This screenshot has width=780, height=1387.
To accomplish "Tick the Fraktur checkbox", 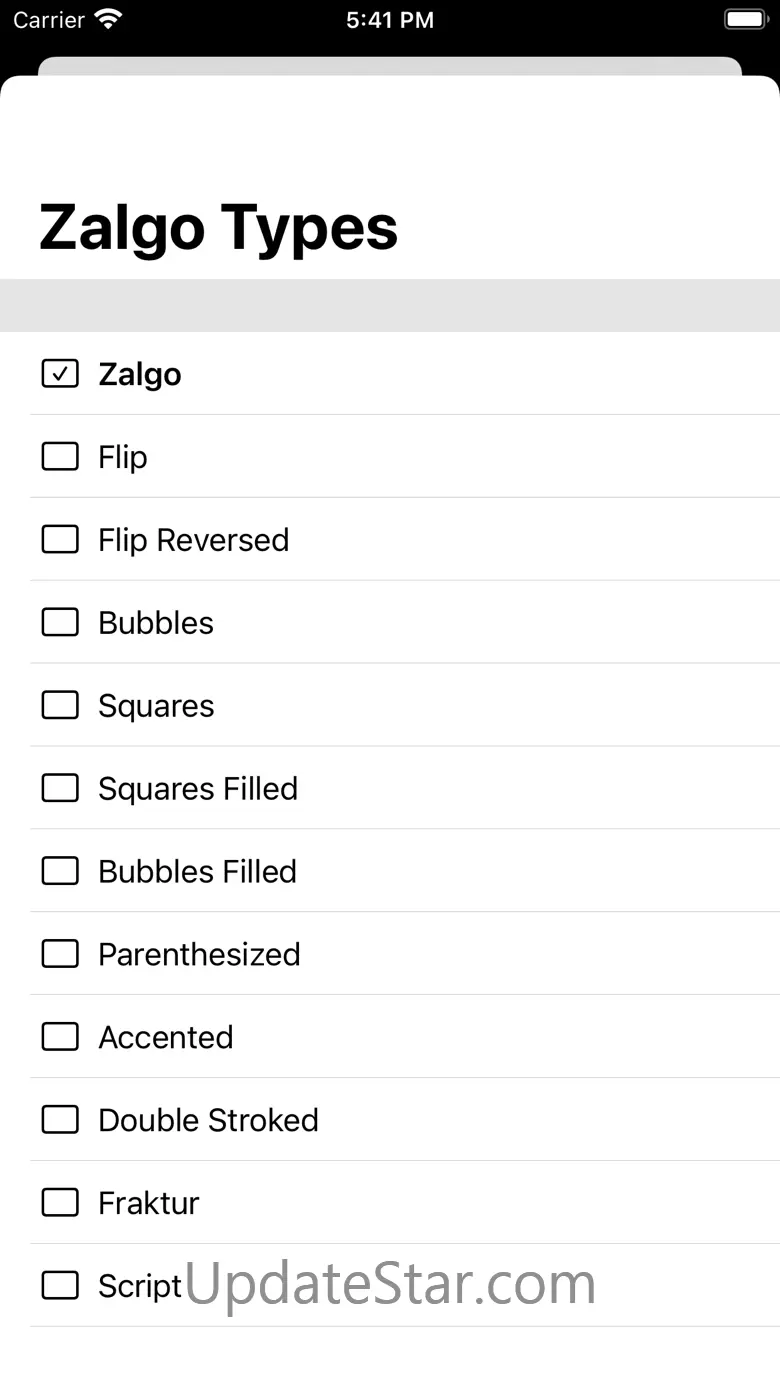I will (60, 1203).
